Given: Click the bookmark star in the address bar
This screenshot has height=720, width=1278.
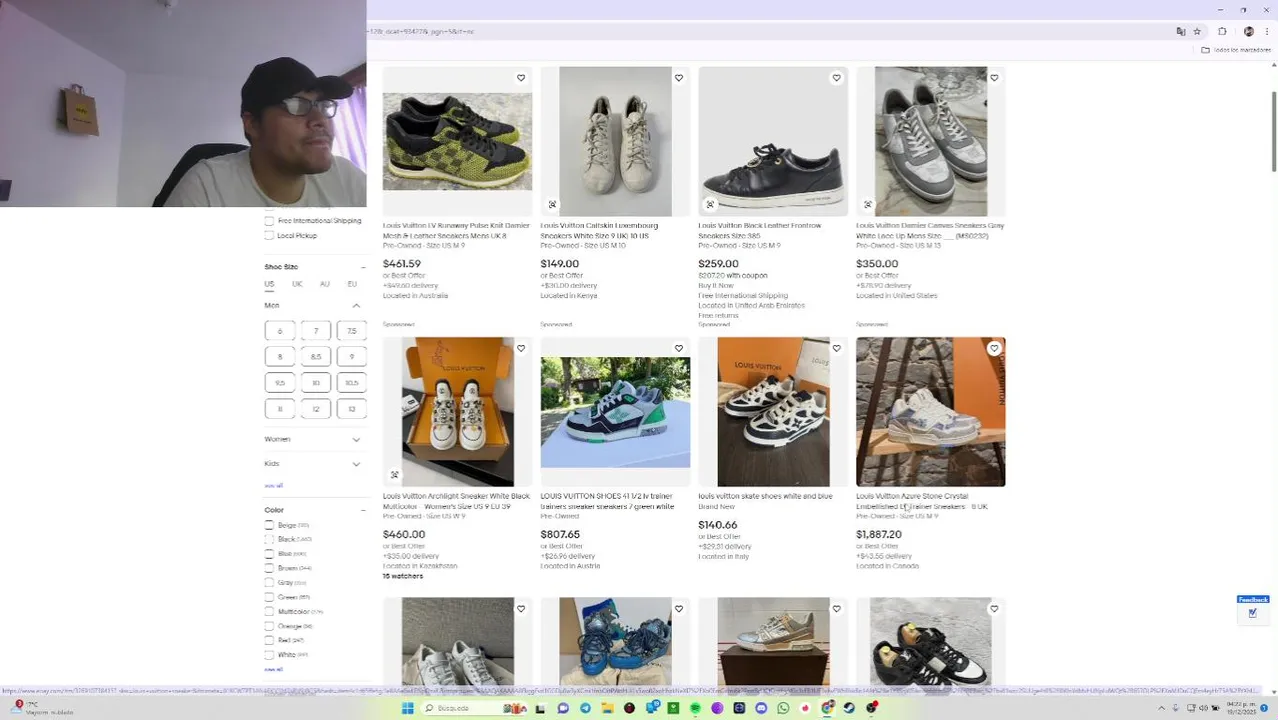Looking at the screenshot, I should [x=1197, y=32].
